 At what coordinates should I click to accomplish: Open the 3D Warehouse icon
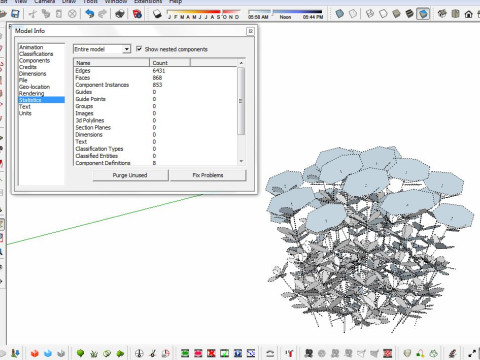[x=442, y=14]
